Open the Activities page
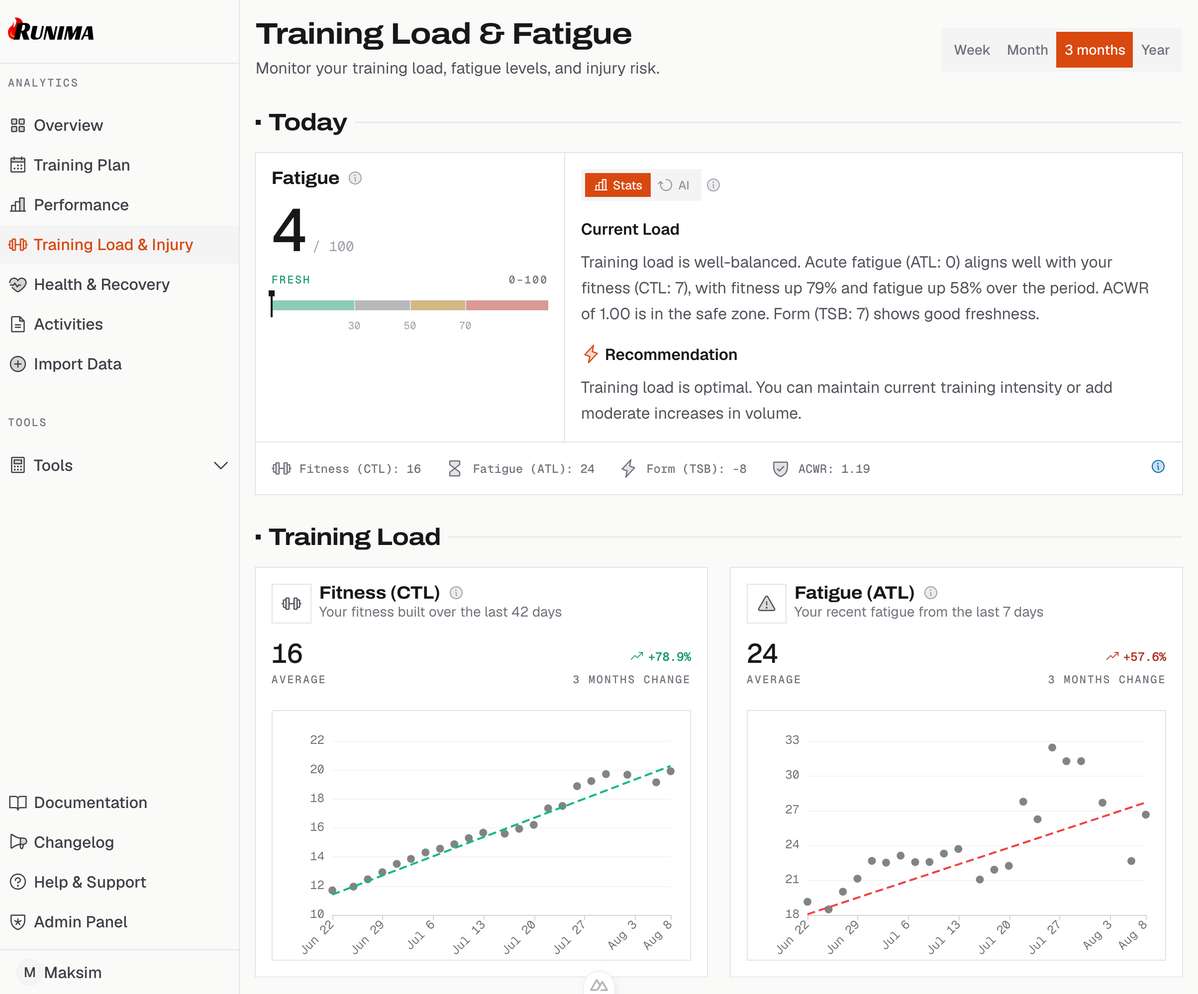Screen dimensions: 1198x994 click(119, 324)
